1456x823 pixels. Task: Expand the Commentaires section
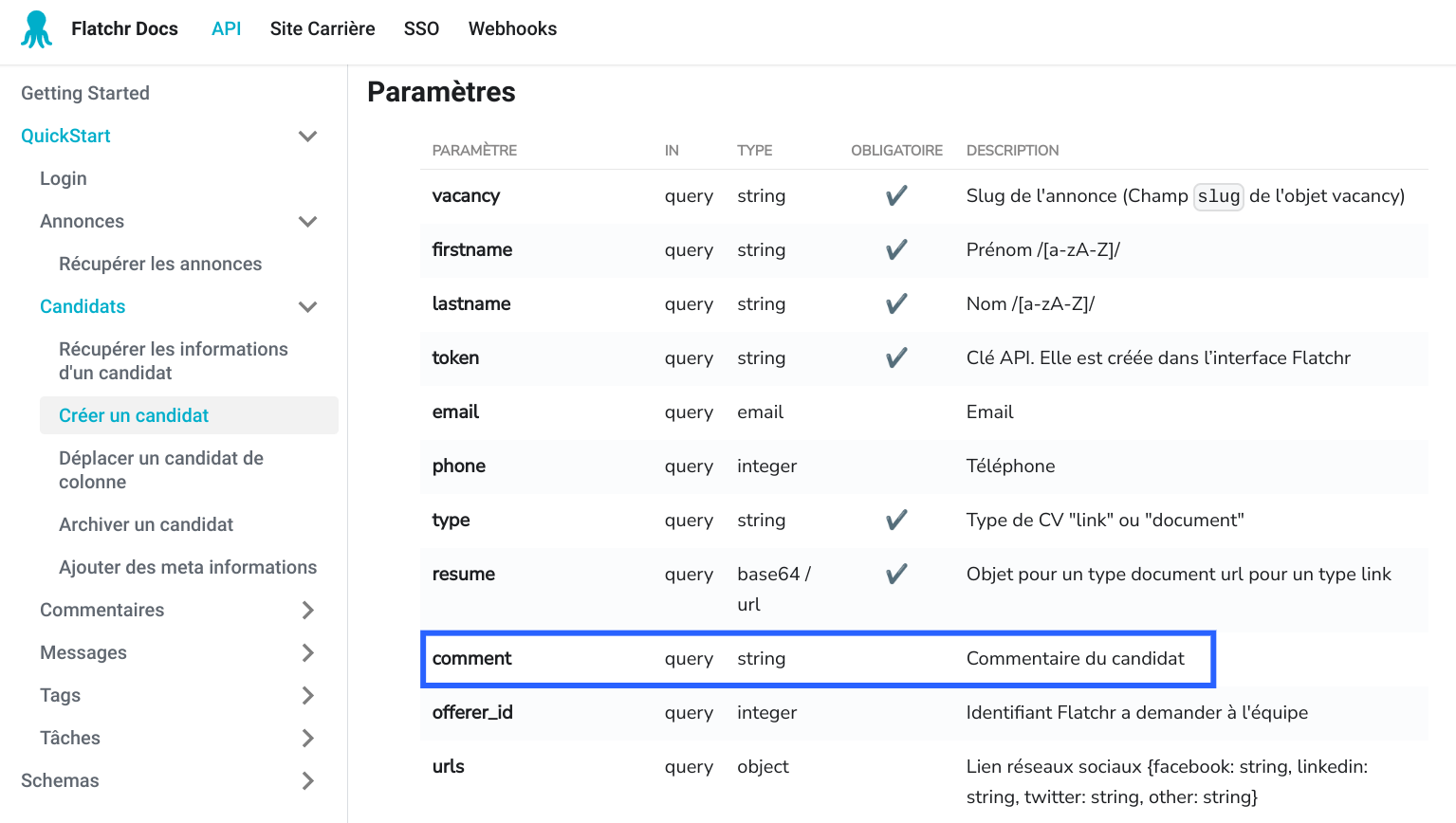pos(306,610)
